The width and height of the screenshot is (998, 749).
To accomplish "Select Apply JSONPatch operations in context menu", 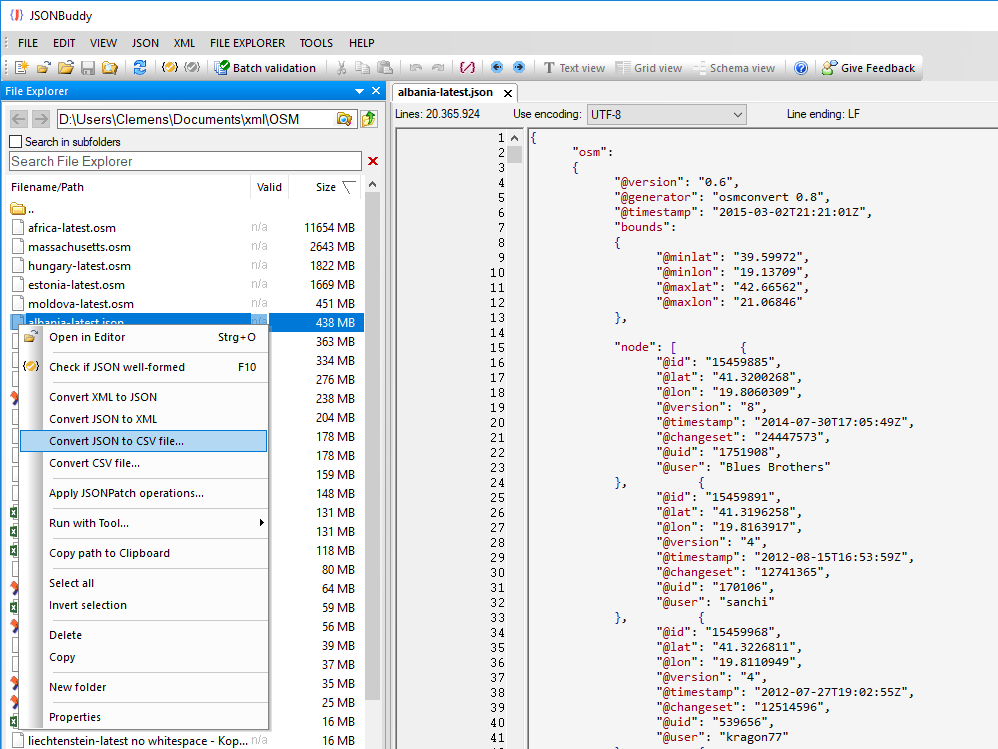I will tap(126, 493).
